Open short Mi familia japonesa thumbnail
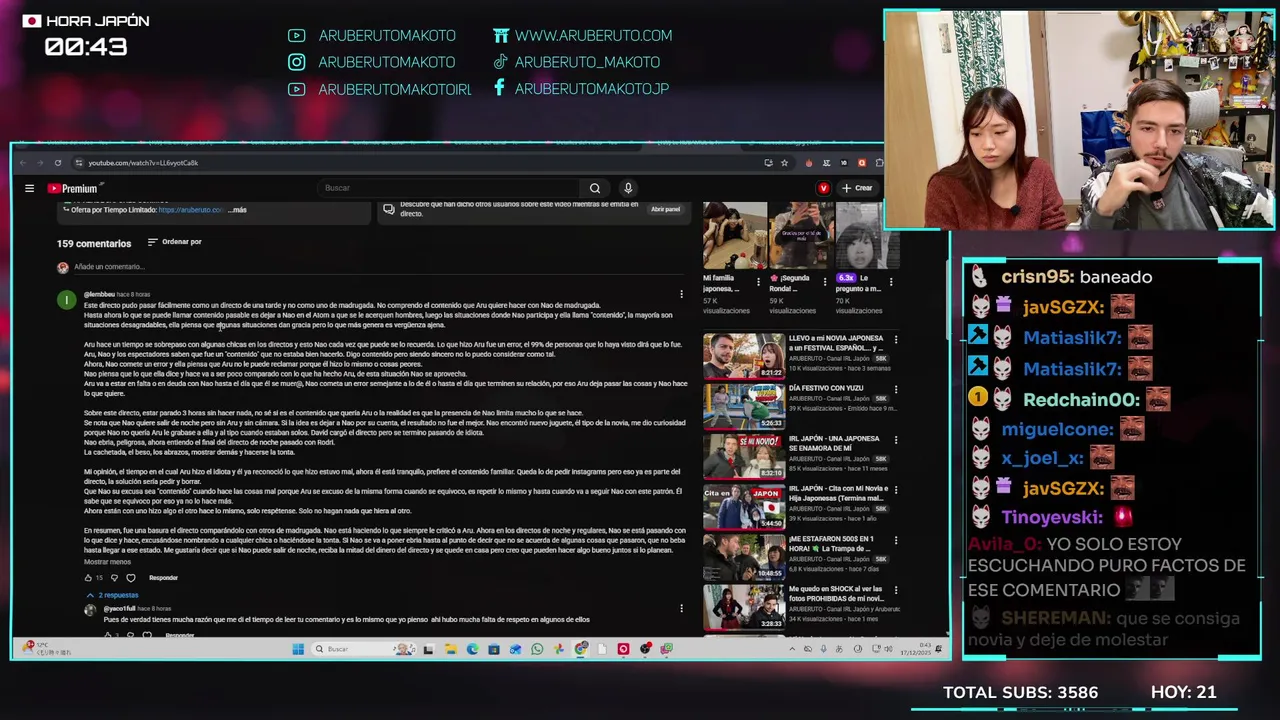This screenshot has width=1280, height=720. click(x=734, y=235)
